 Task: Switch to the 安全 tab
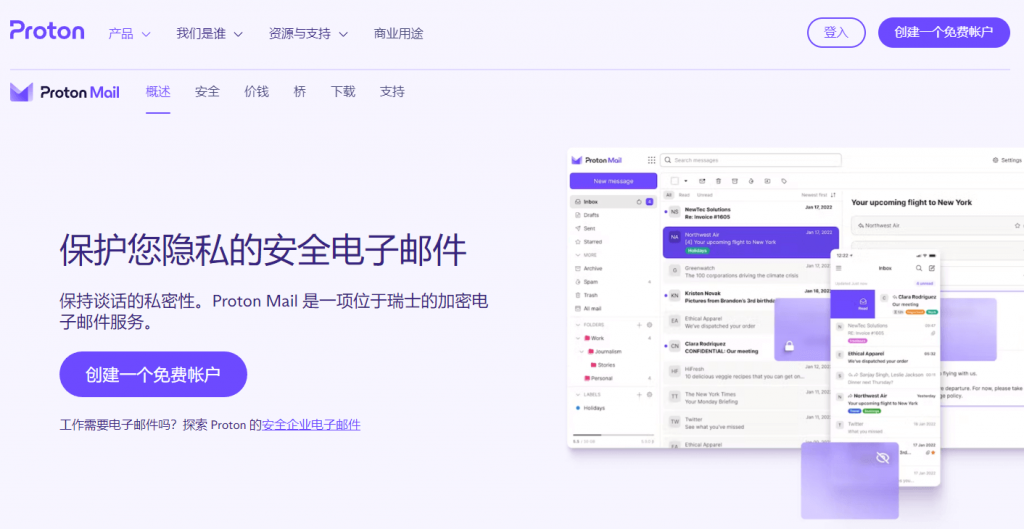pos(207,92)
